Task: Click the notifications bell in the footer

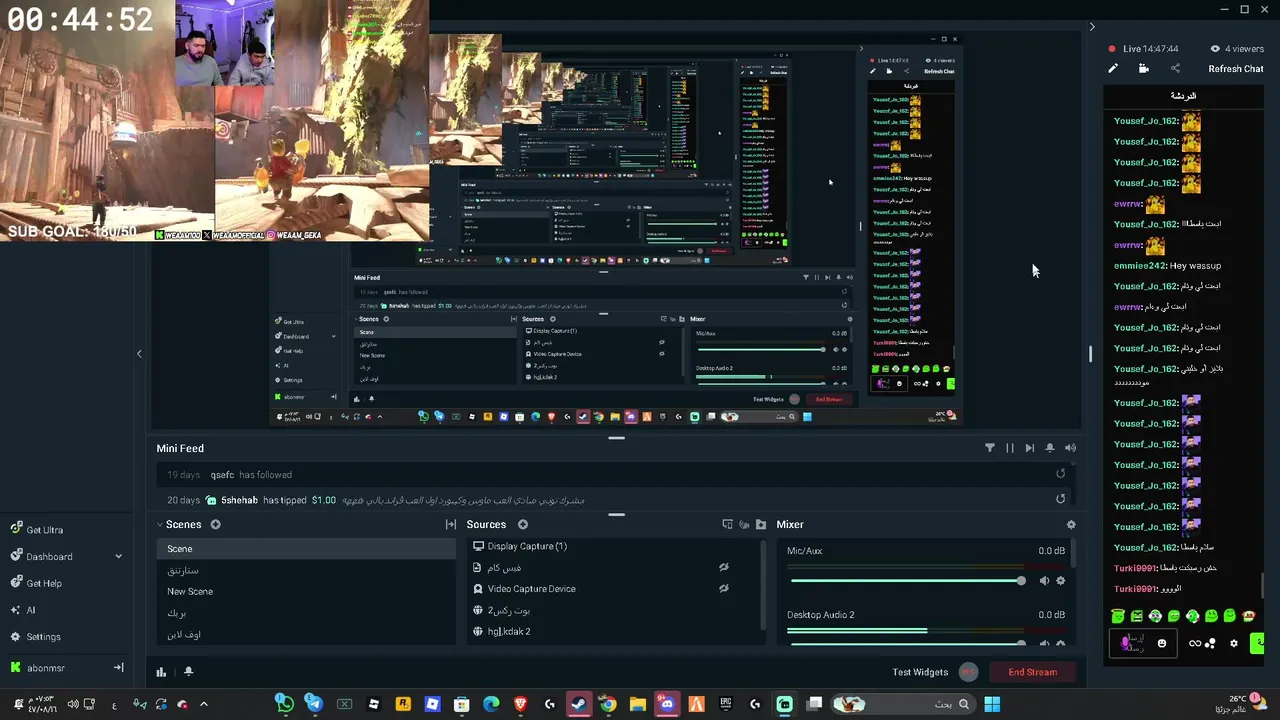Action: [x=188, y=672]
